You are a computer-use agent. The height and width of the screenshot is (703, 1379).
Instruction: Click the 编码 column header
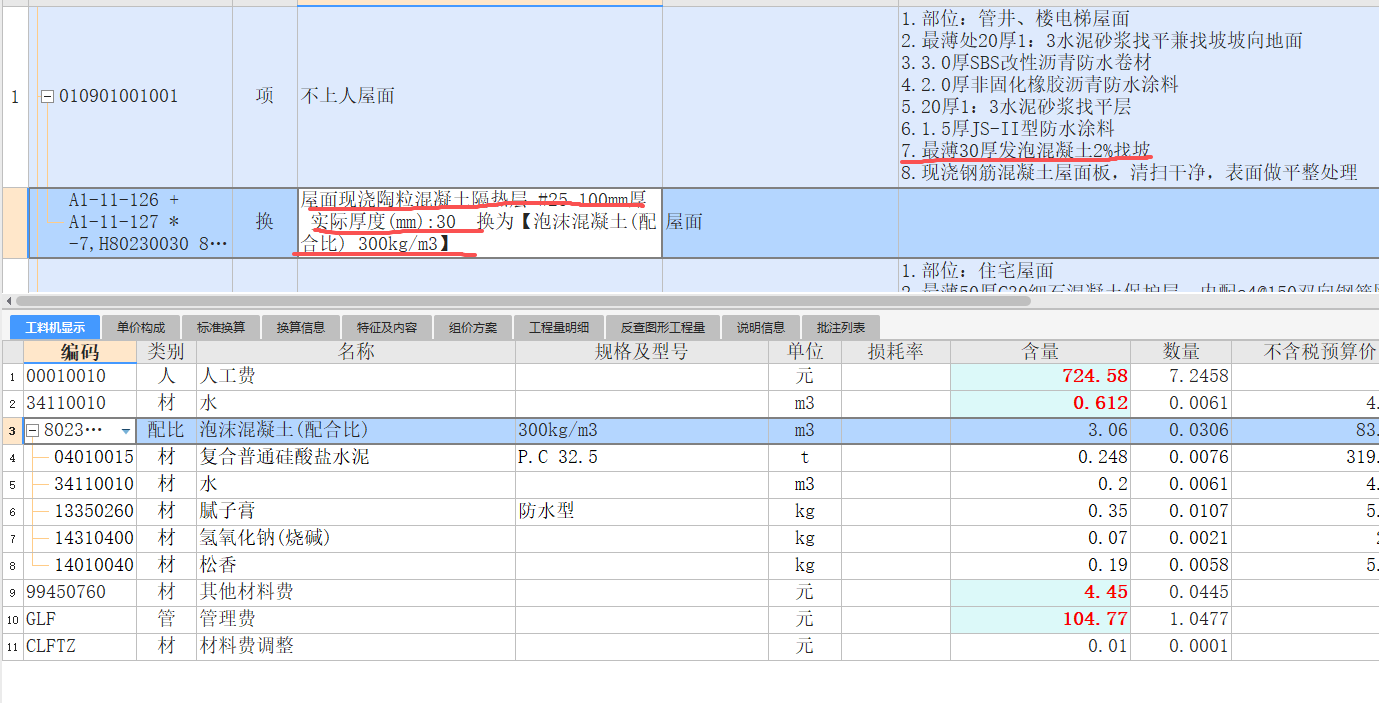click(80, 351)
